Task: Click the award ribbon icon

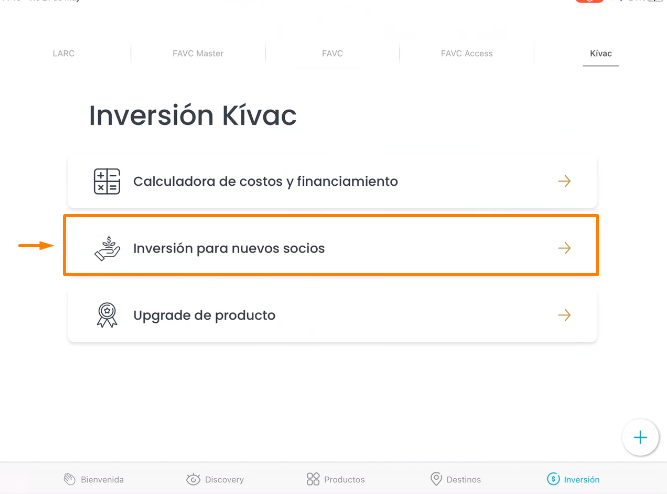Action: pyautogui.click(x=107, y=315)
